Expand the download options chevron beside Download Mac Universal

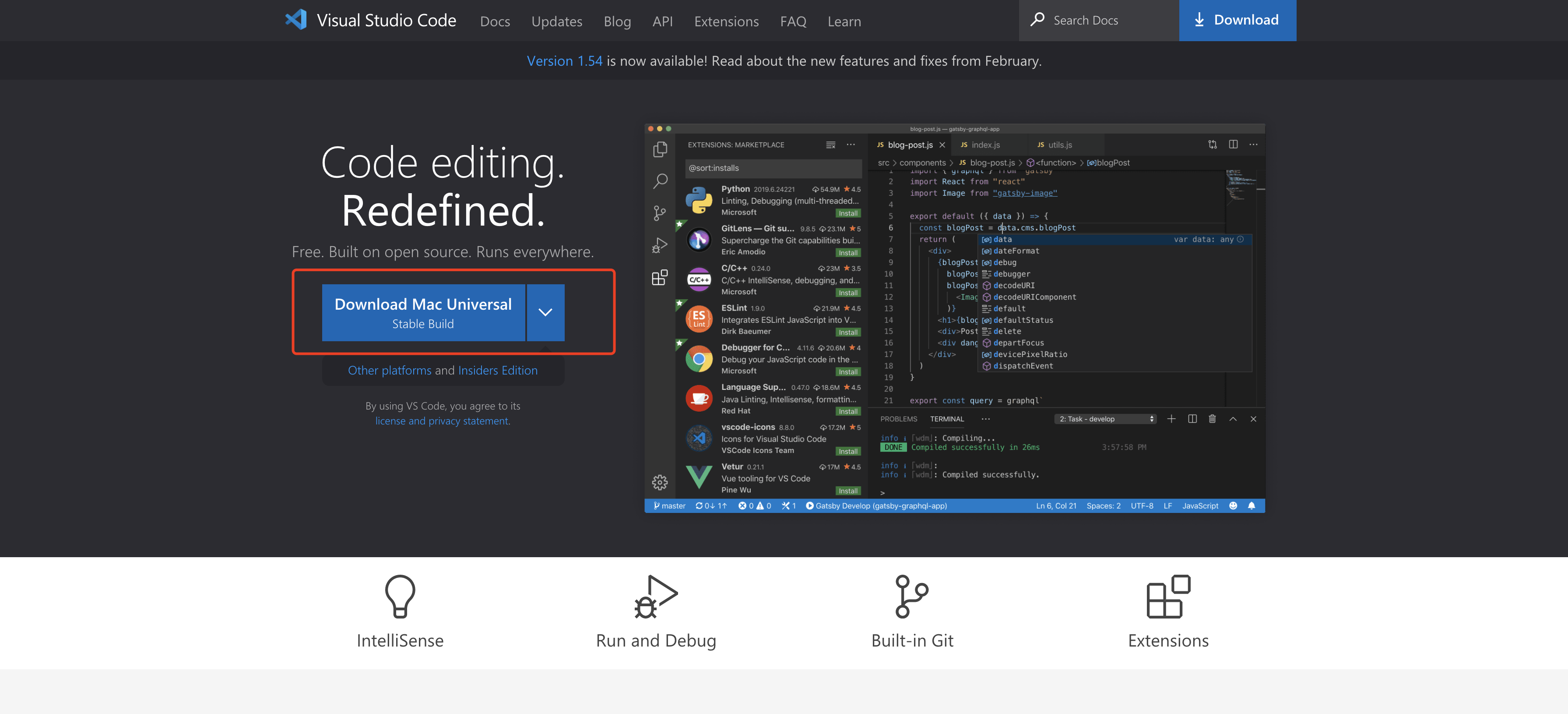[x=545, y=312]
